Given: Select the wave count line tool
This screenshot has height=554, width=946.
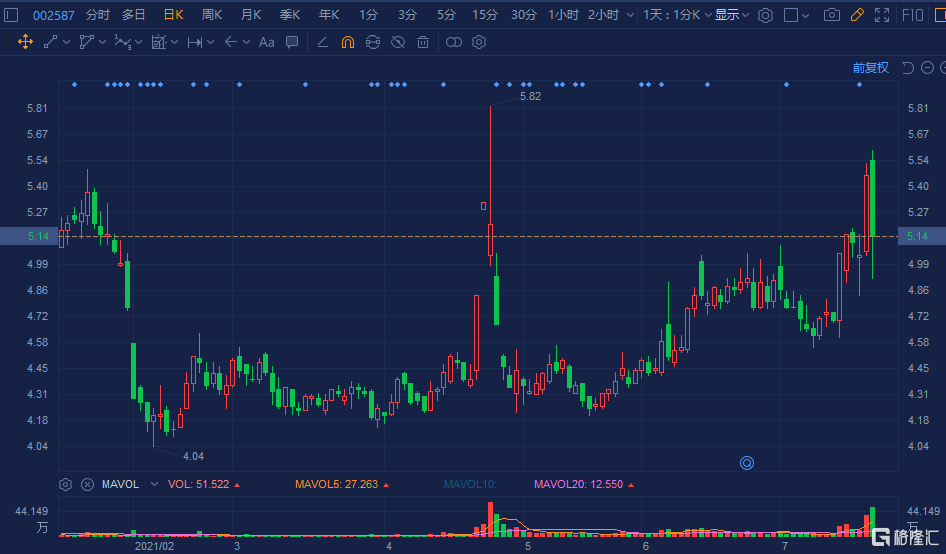Looking at the screenshot, I should (x=122, y=42).
